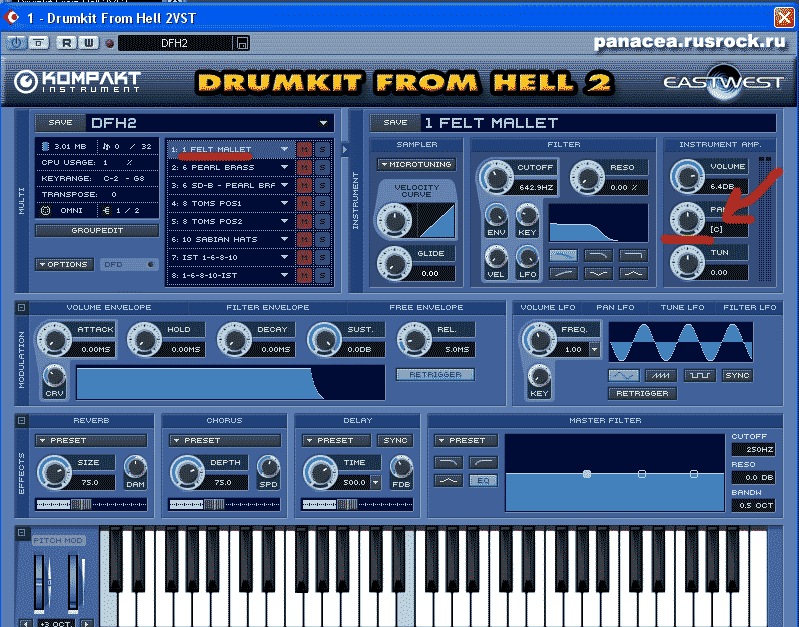This screenshot has width=799, height=627.
Task: Click the Kompakt Instrument logo
Action: (x=77, y=82)
